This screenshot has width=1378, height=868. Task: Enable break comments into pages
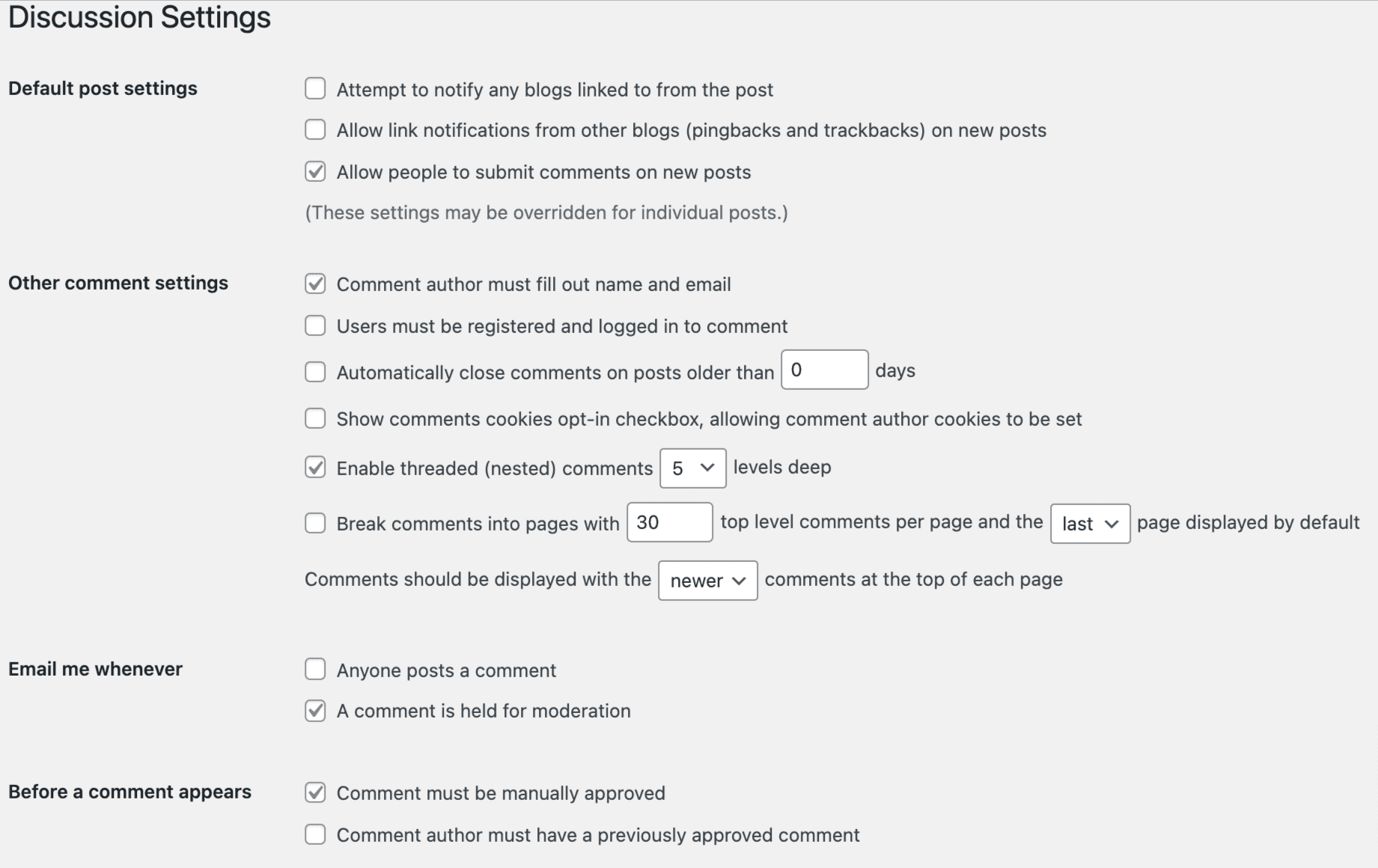pyautogui.click(x=315, y=523)
